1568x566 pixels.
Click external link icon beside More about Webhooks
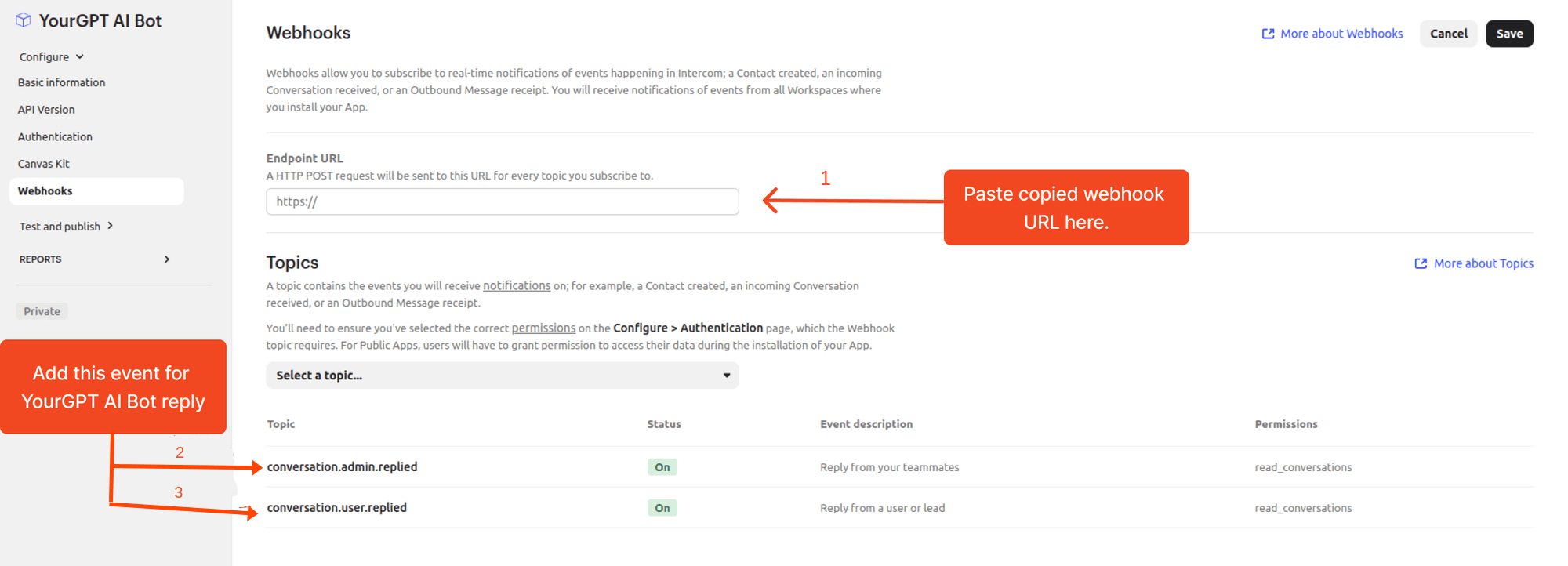1268,34
